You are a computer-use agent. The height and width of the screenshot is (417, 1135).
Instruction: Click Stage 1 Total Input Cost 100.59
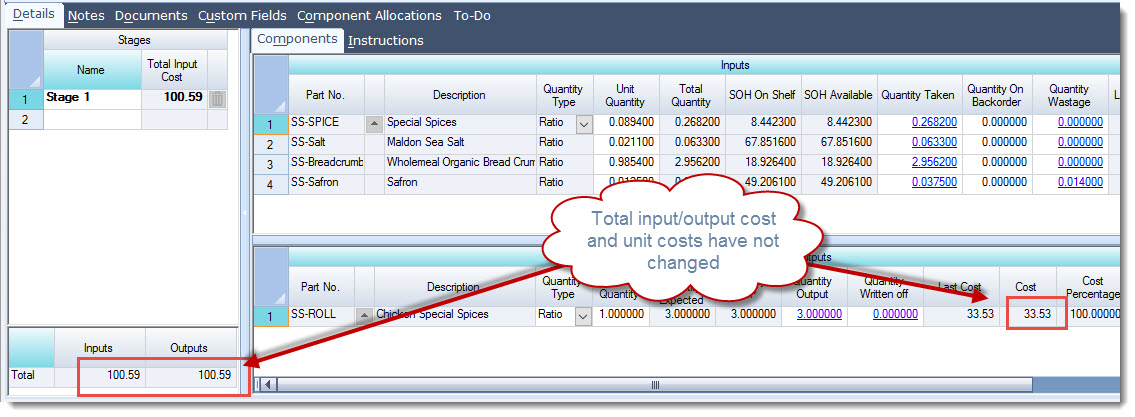point(174,97)
